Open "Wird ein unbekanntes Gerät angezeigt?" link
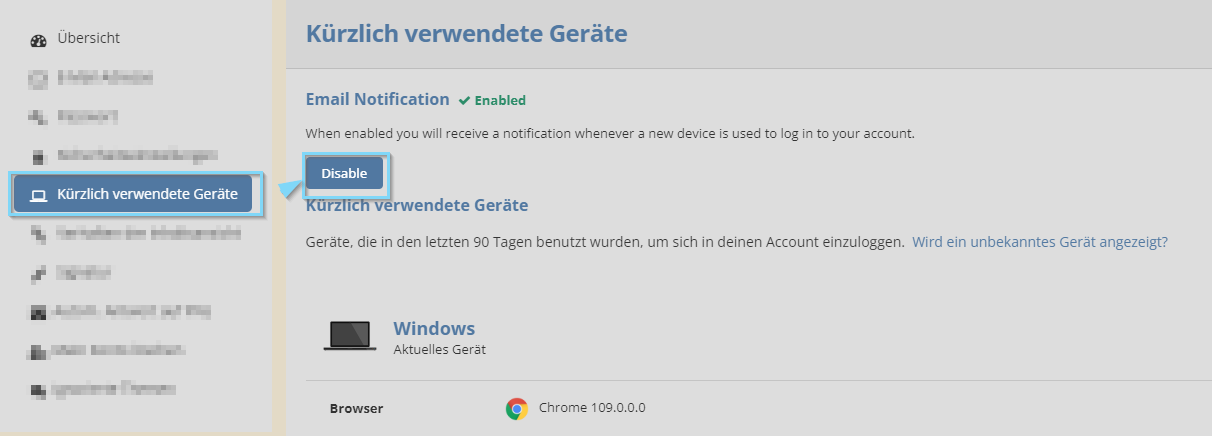 (x=1039, y=242)
